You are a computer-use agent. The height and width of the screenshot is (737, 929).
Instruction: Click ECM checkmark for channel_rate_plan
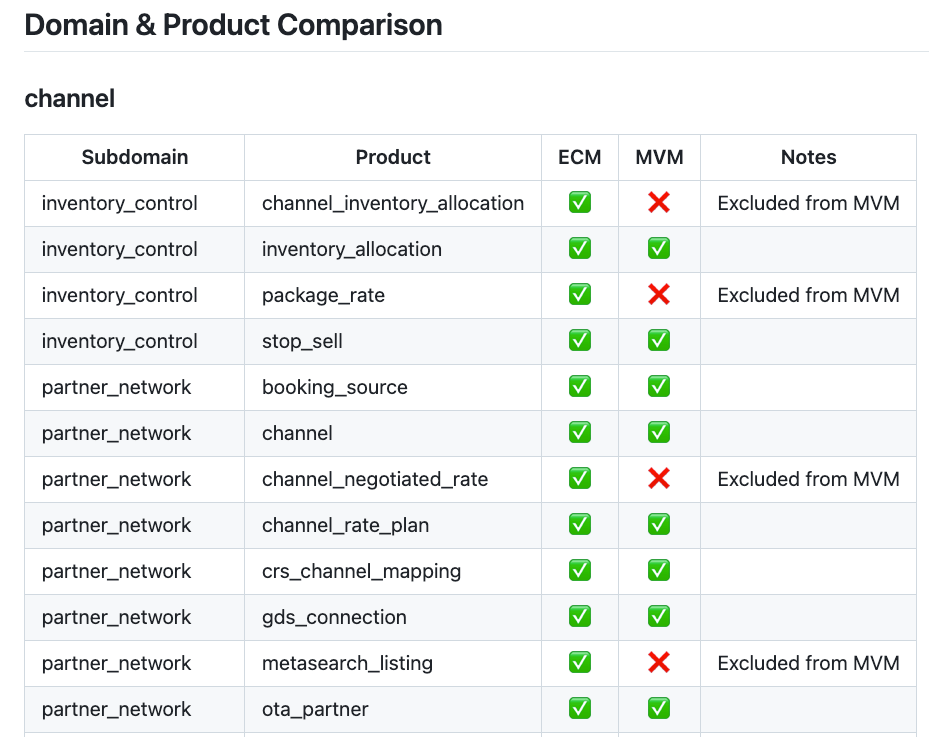pyautogui.click(x=579, y=524)
